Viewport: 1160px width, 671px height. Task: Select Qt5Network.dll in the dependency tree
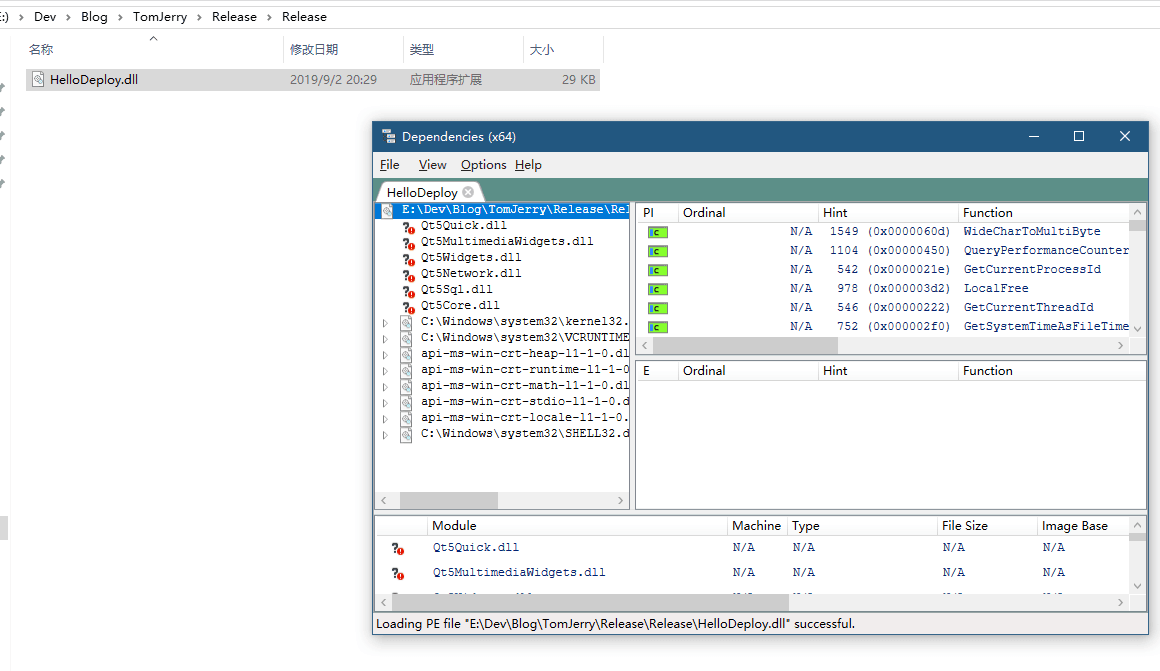(x=471, y=274)
